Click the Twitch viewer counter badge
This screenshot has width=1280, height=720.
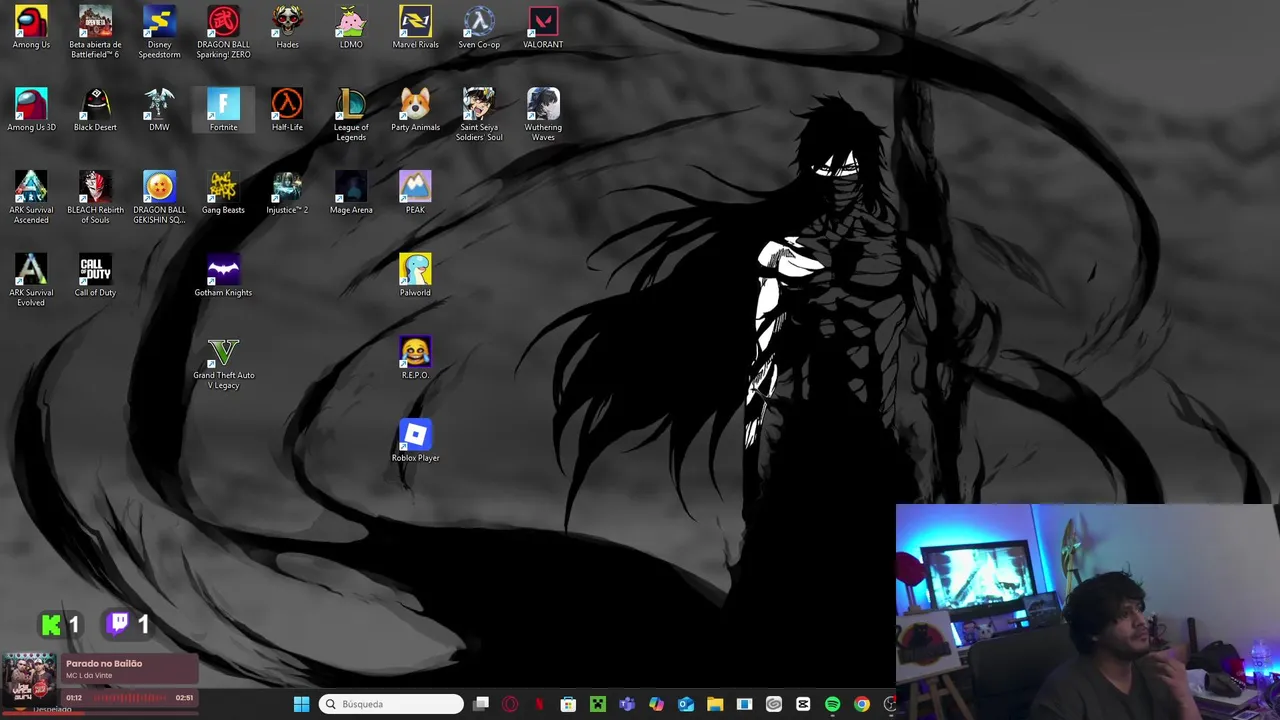(x=129, y=625)
